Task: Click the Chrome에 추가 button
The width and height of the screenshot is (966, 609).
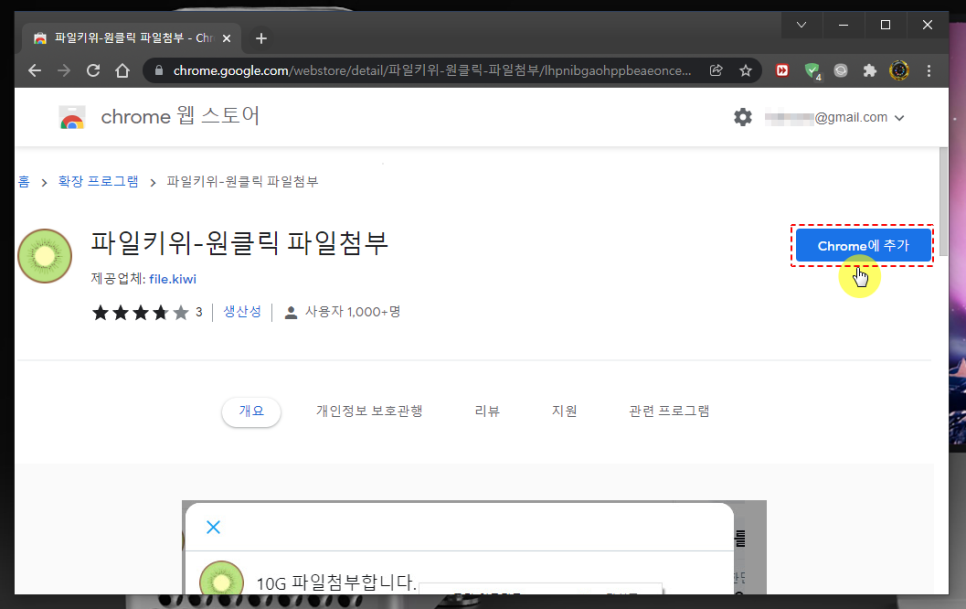Action: tap(862, 246)
